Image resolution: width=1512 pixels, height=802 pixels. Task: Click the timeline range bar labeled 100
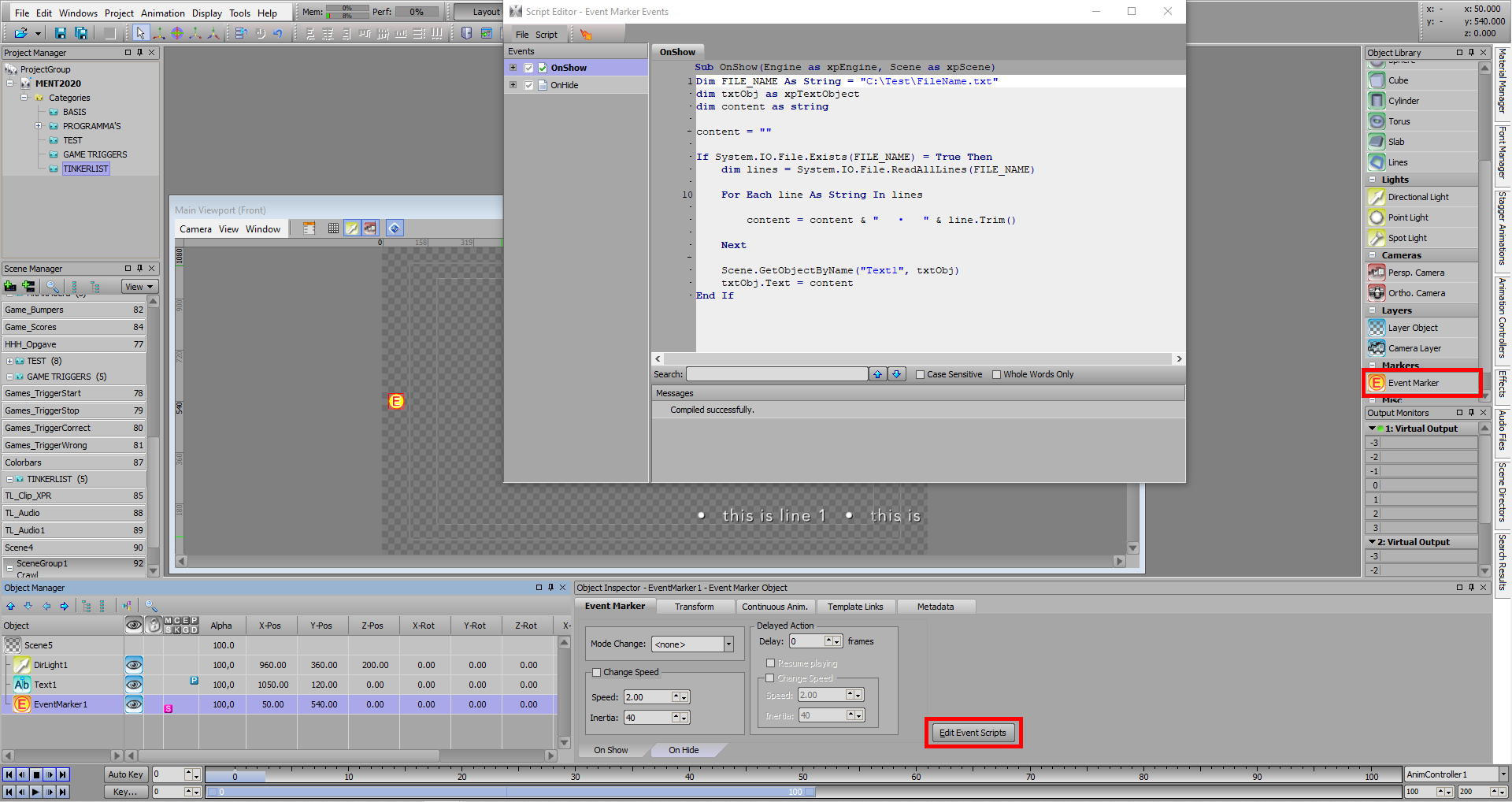(x=510, y=792)
